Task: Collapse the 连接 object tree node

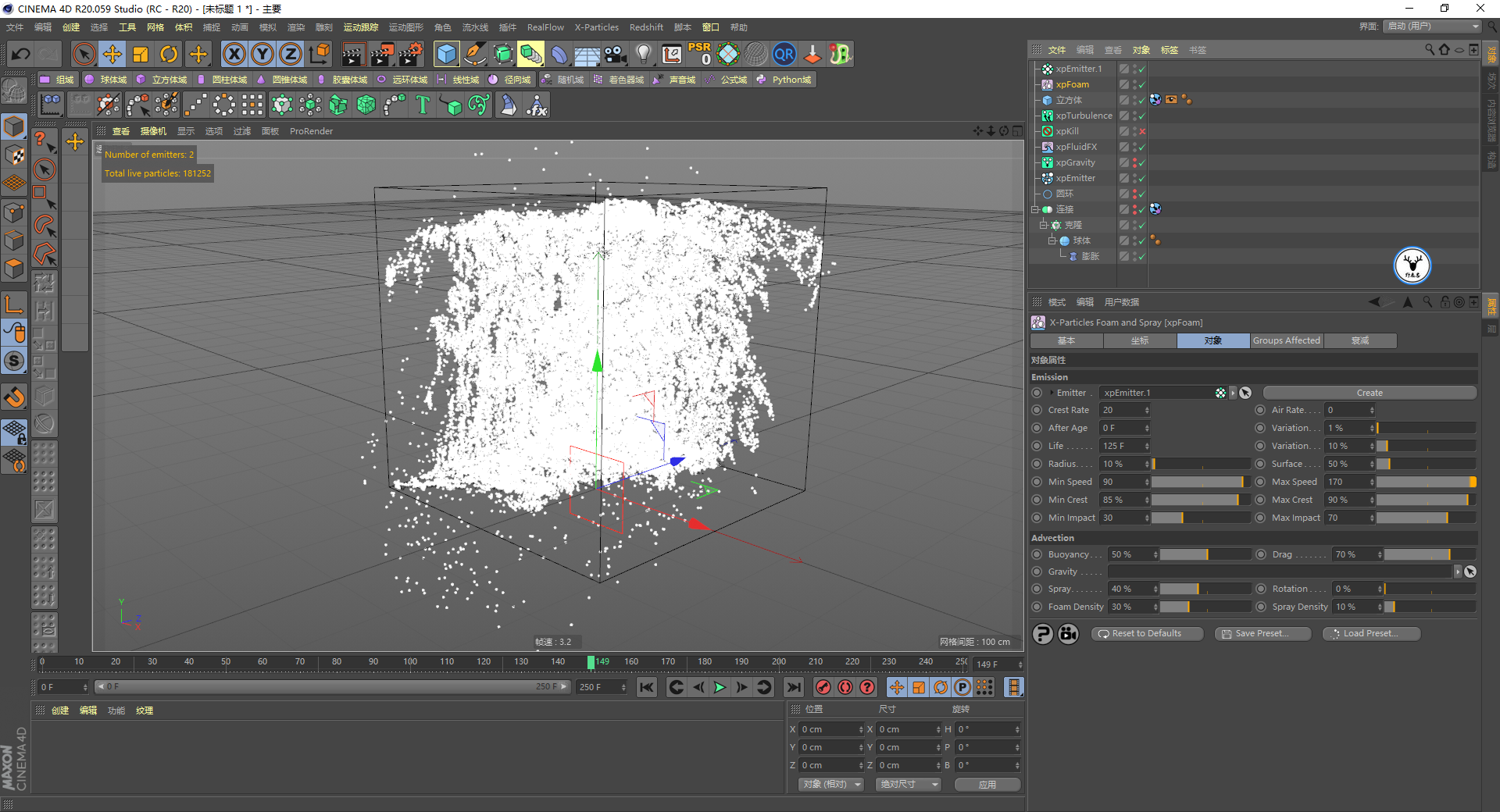Action: coord(1035,209)
